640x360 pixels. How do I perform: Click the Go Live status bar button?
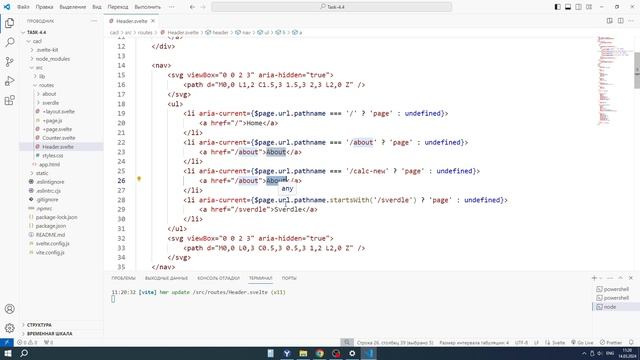point(582,342)
